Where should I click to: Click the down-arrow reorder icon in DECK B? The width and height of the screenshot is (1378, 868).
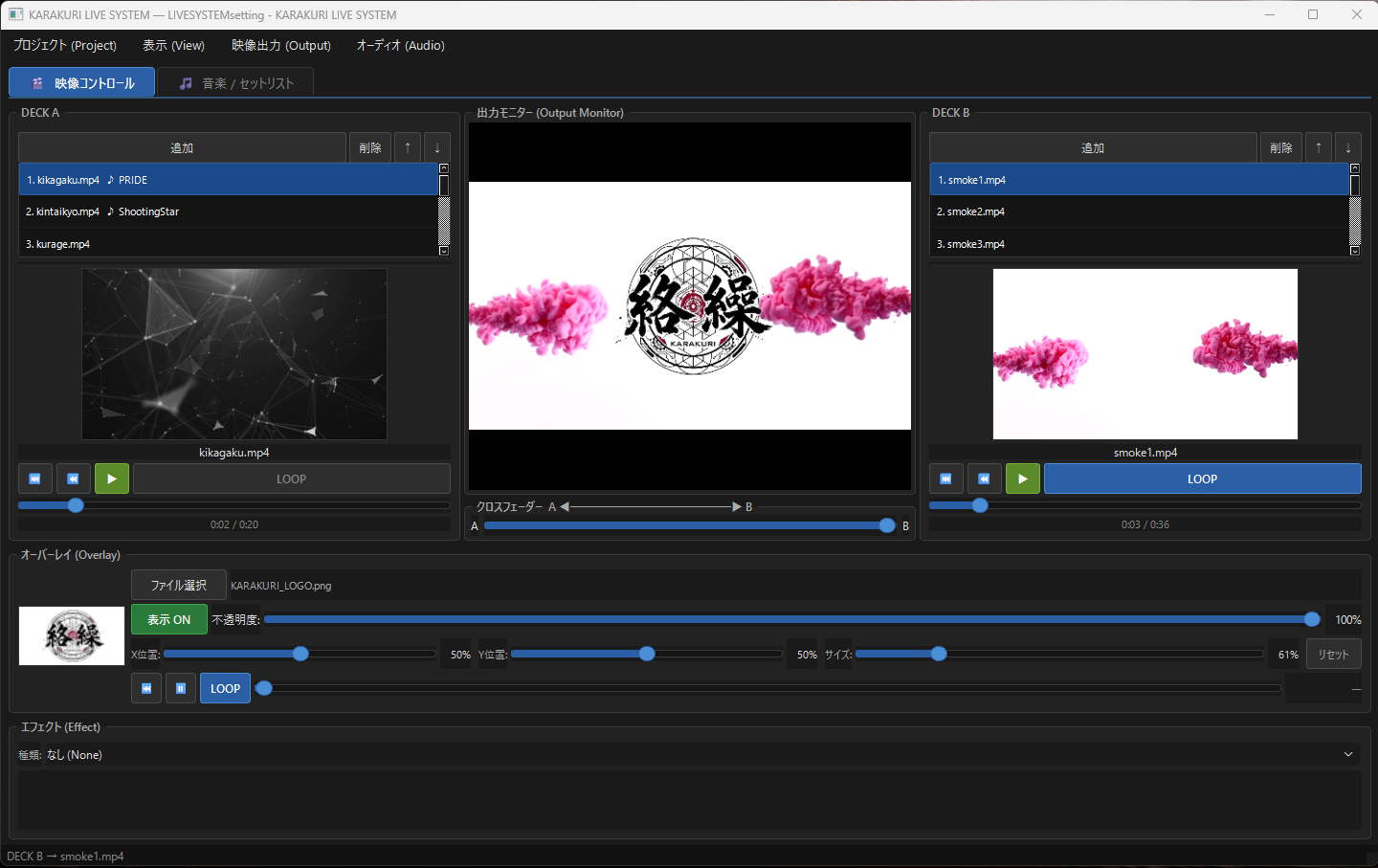pyautogui.click(x=1347, y=146)
